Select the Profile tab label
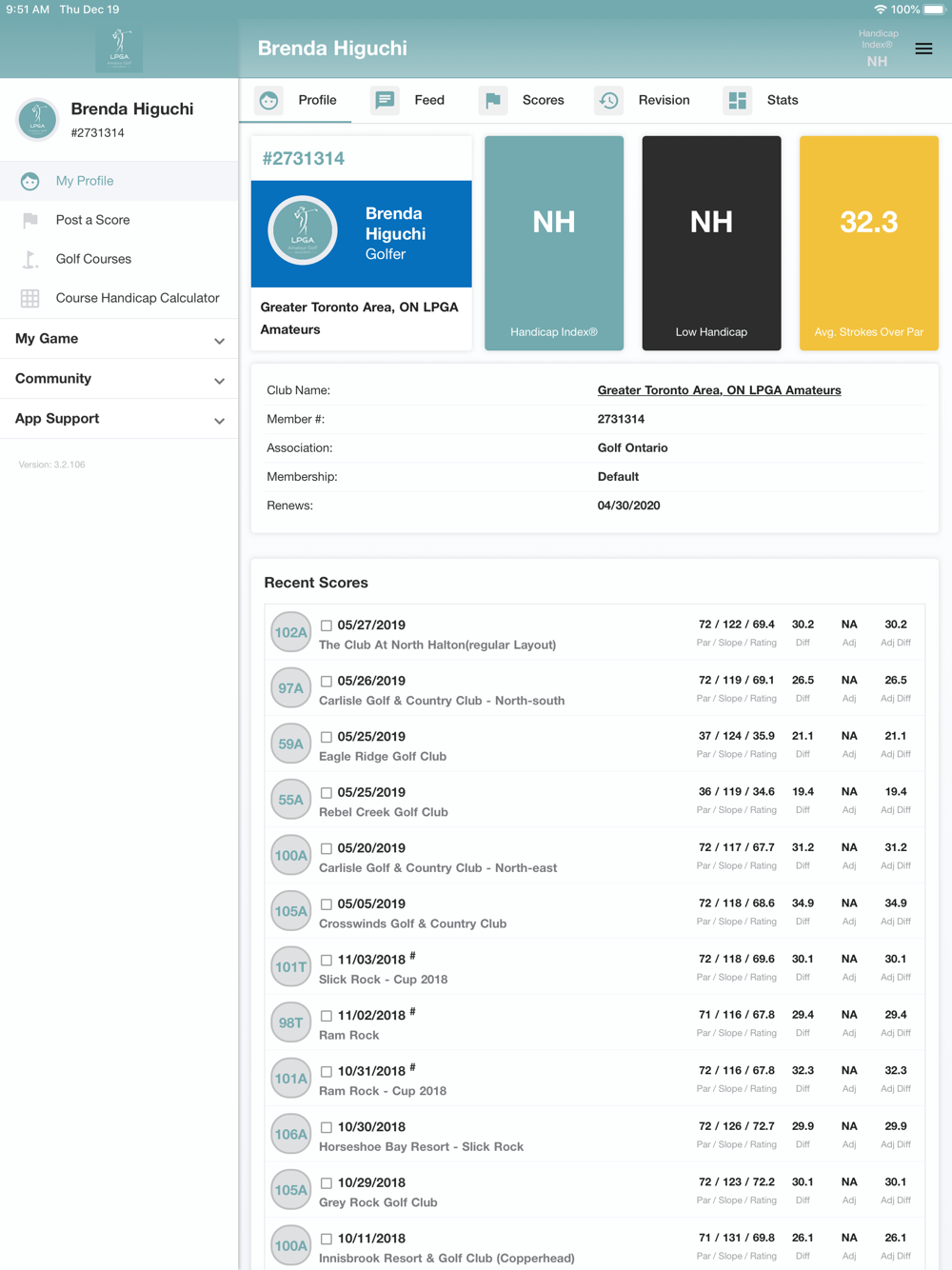 pyautogui.click(x=317, y=100)
